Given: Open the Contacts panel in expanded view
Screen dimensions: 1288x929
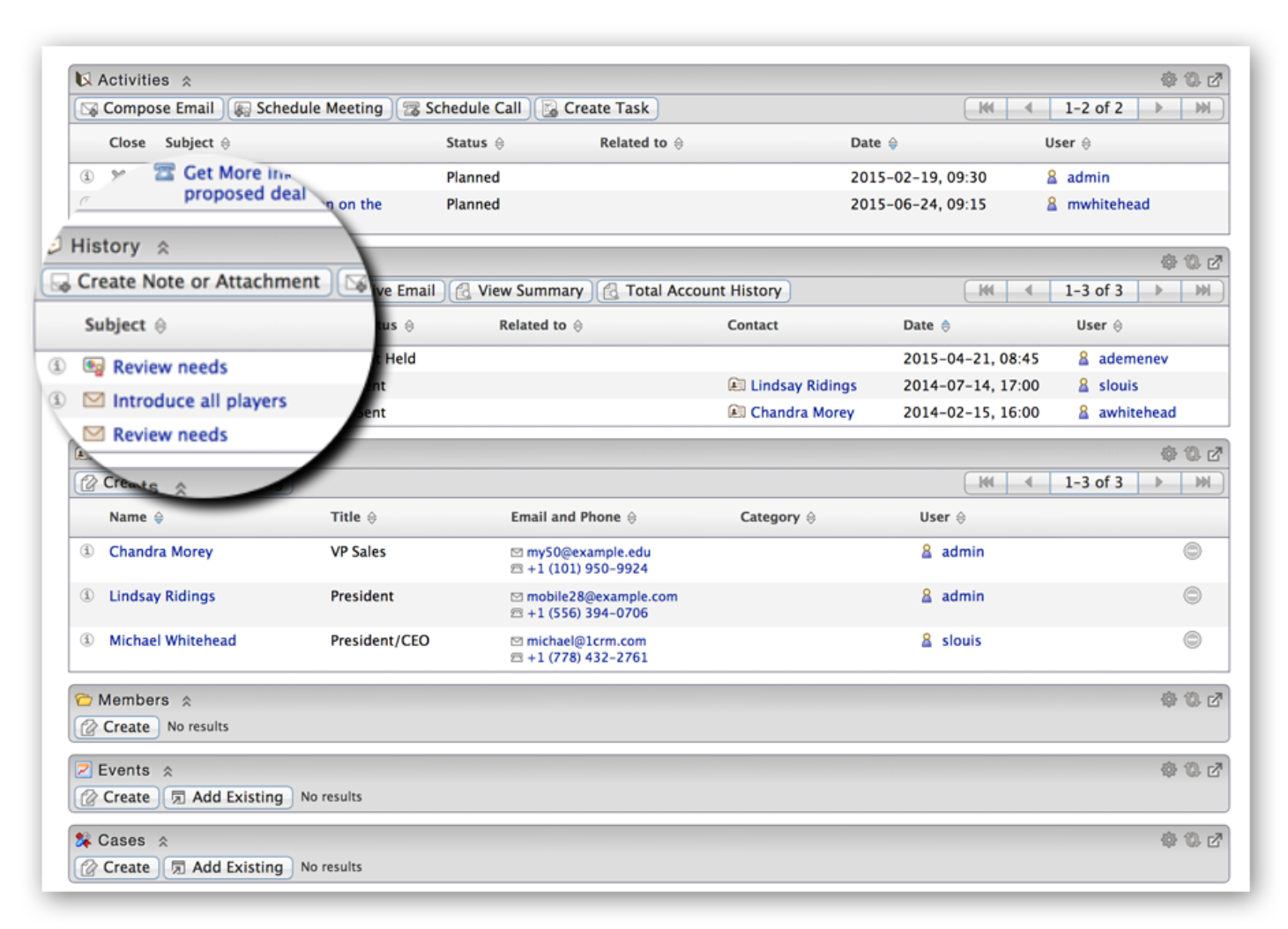Looking at the screenshot, I should [1215, 454].
